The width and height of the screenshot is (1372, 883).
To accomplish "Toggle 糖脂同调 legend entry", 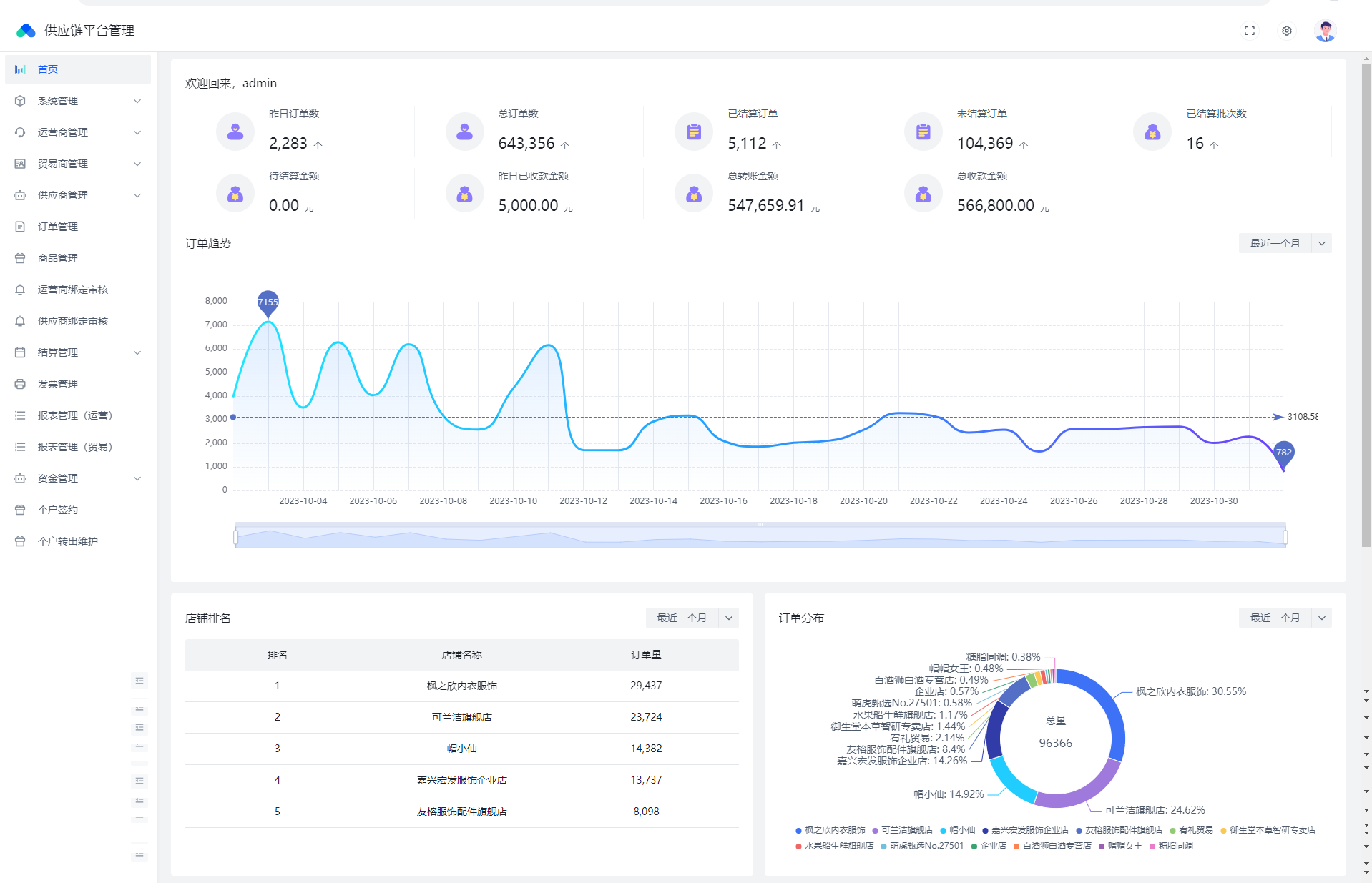I will (x=1171, y=846).
